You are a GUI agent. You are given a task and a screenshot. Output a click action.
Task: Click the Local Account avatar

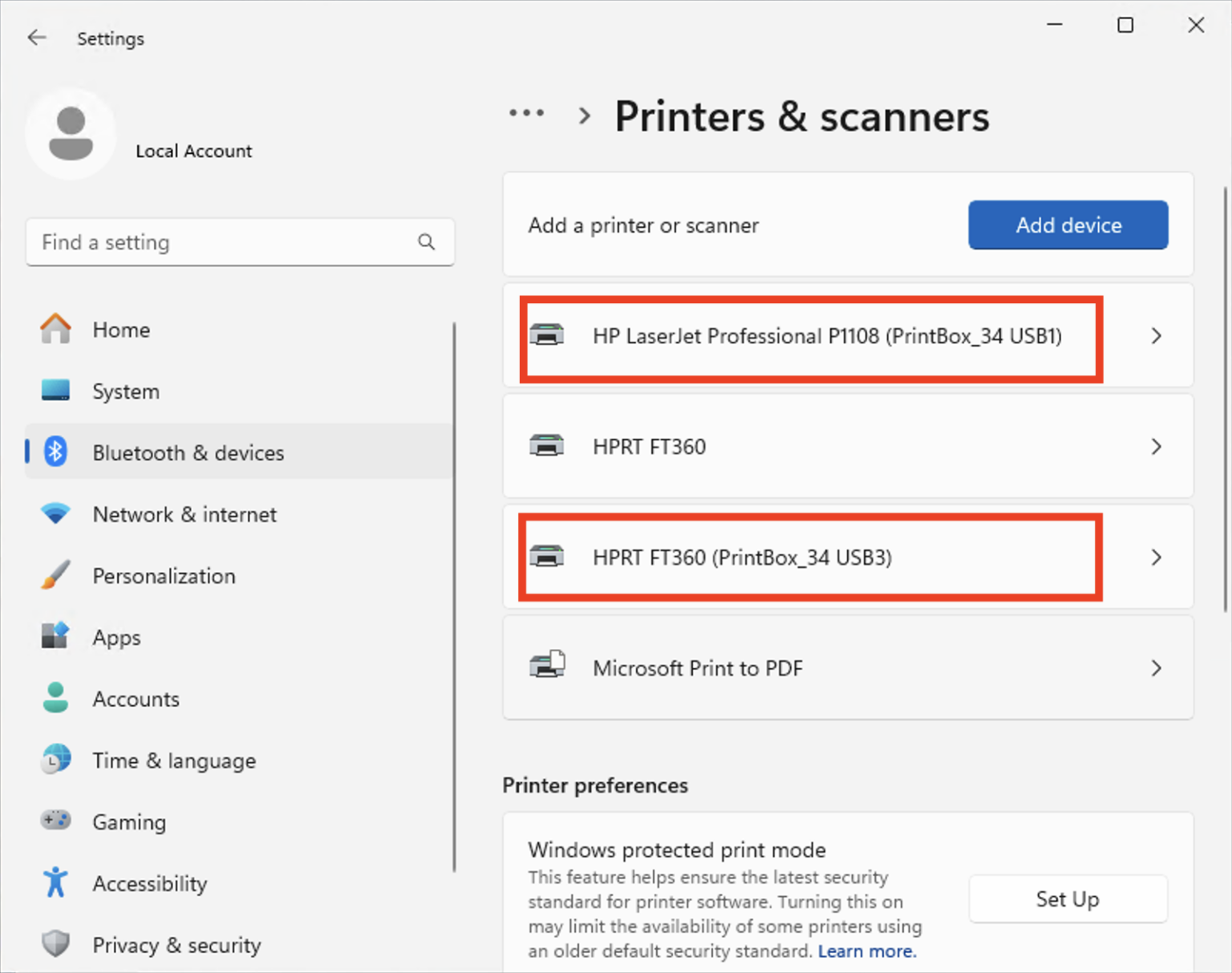click(71, 133)
